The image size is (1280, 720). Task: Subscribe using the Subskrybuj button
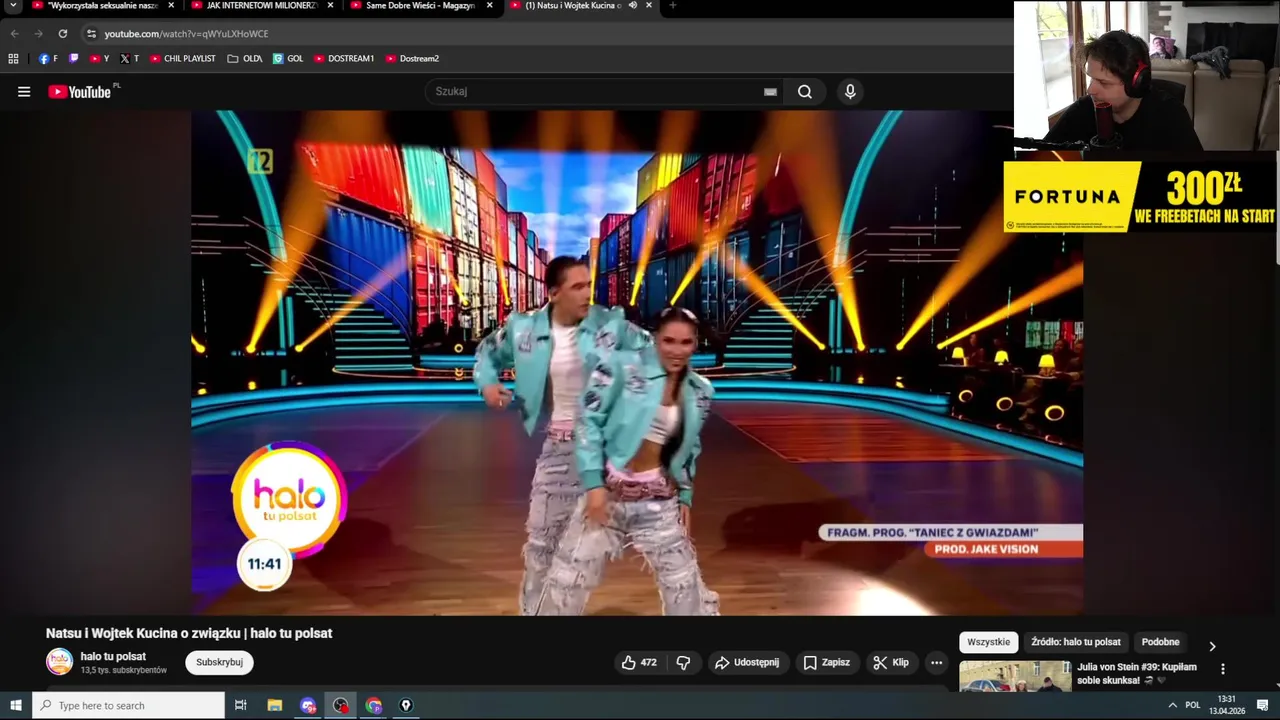[x=219, y=662]
